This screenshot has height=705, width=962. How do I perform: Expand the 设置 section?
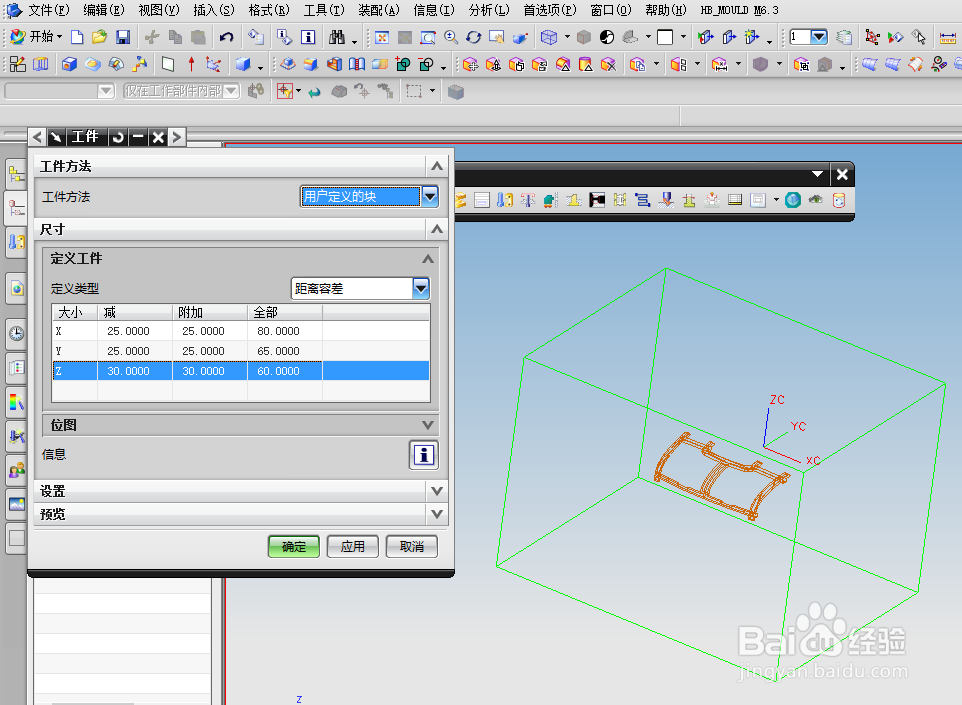437,491
